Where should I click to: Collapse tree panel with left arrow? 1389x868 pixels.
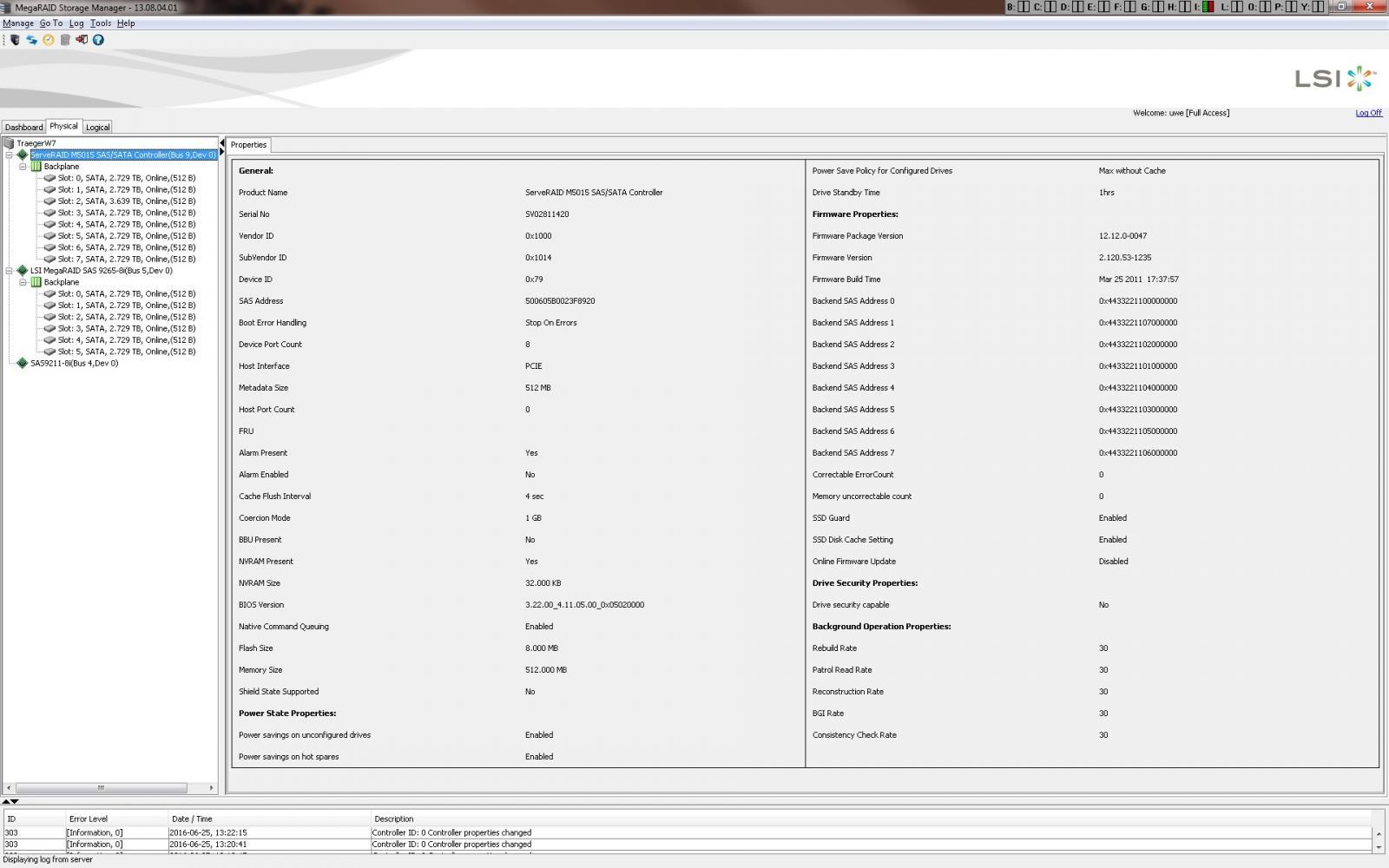click(221, 143)
